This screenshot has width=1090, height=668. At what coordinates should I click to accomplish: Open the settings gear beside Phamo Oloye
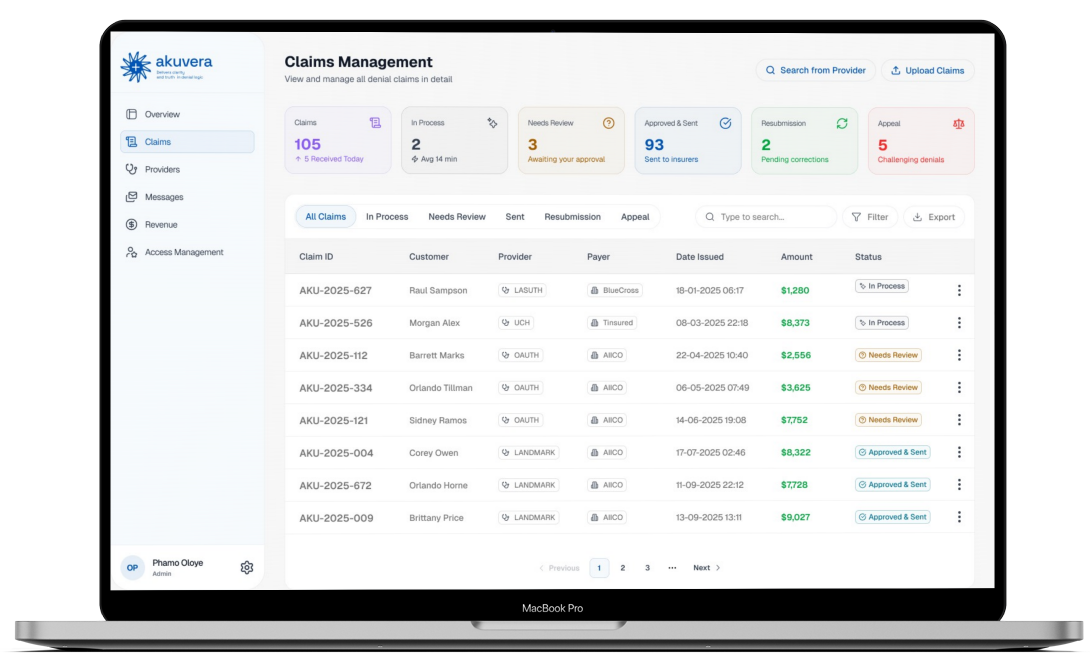[x=247, y=567]
